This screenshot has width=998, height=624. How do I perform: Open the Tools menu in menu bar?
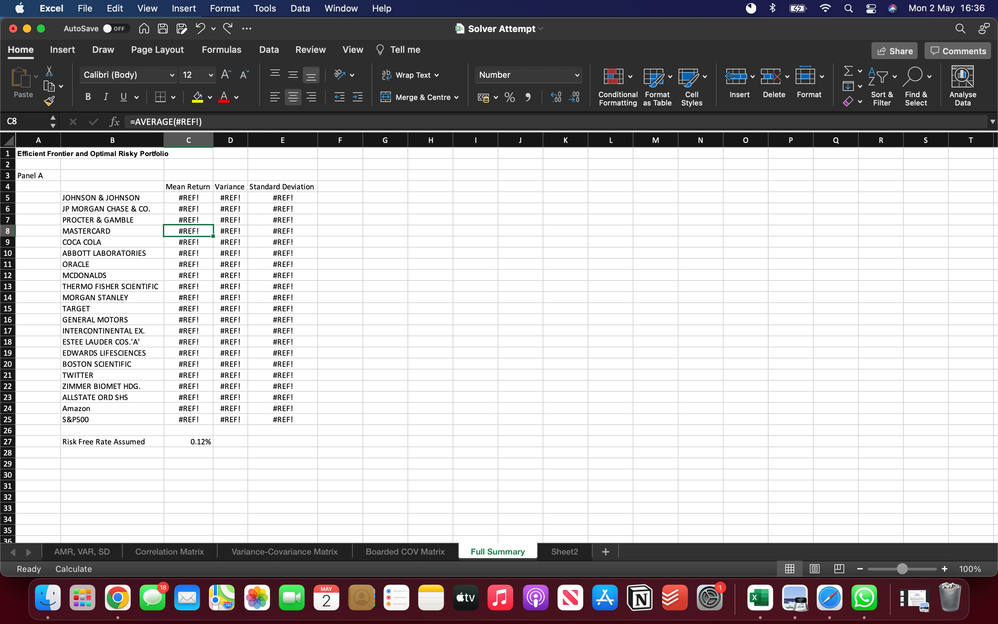pos(265,8)
